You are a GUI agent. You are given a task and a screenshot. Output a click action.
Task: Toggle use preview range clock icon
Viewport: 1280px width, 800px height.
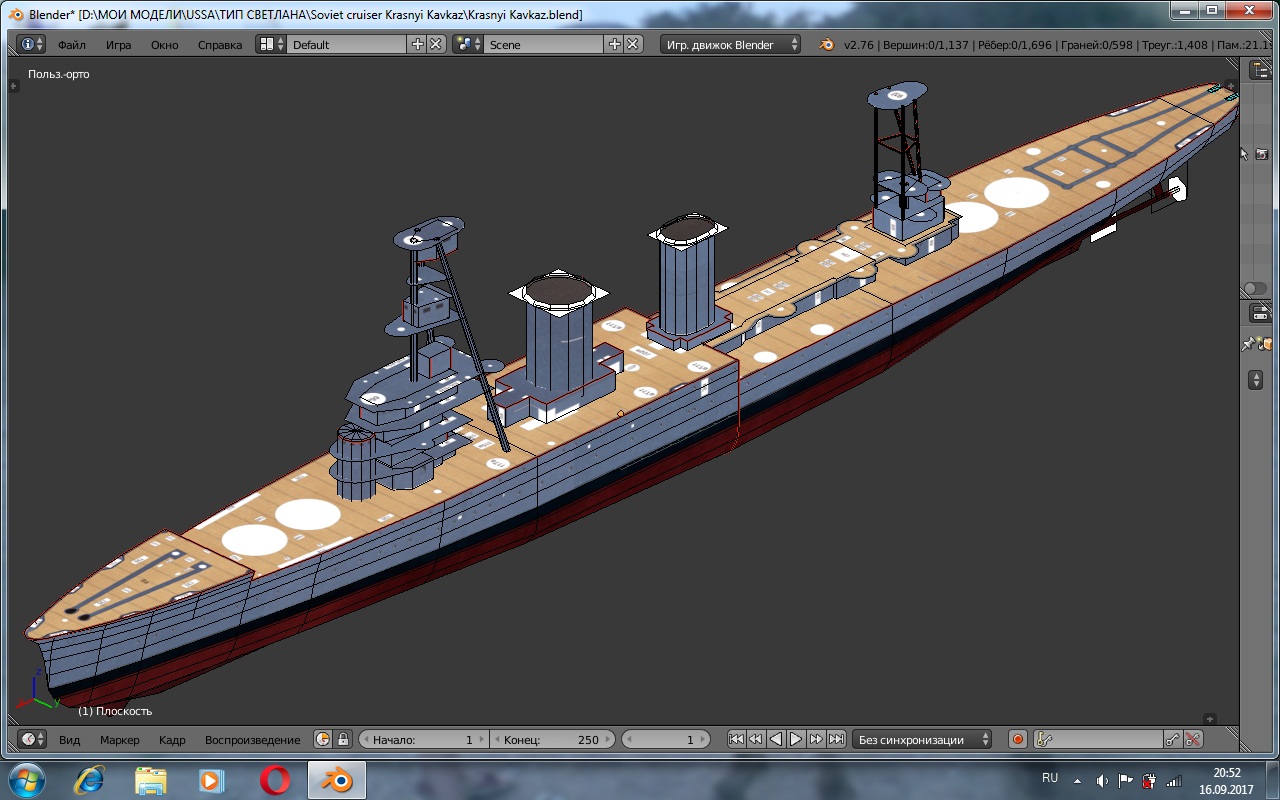click(x=323, y=740)
